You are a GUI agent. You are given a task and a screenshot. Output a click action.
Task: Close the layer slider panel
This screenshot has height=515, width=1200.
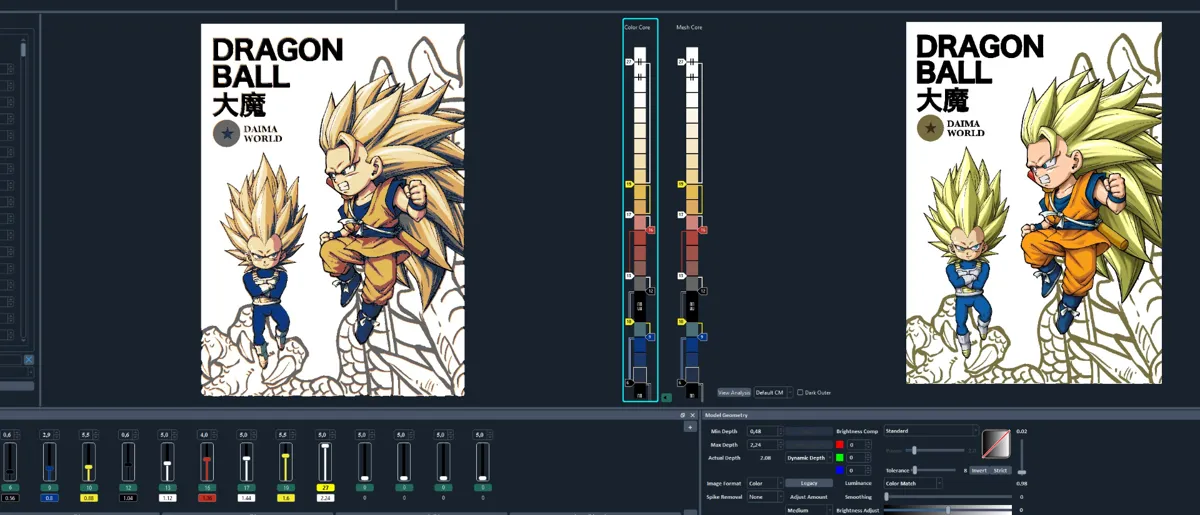[x=692, y=414]
